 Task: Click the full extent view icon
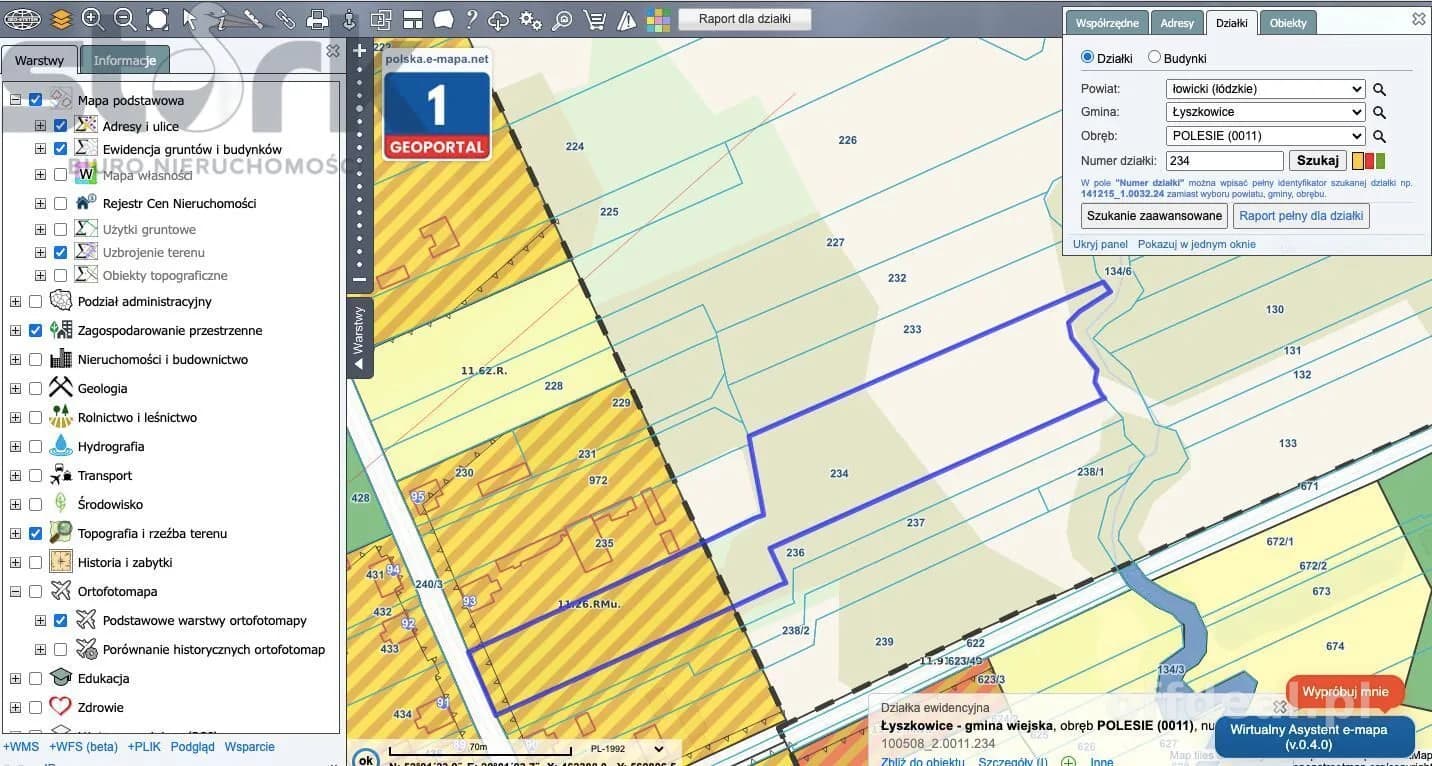(x=157, y=19)
